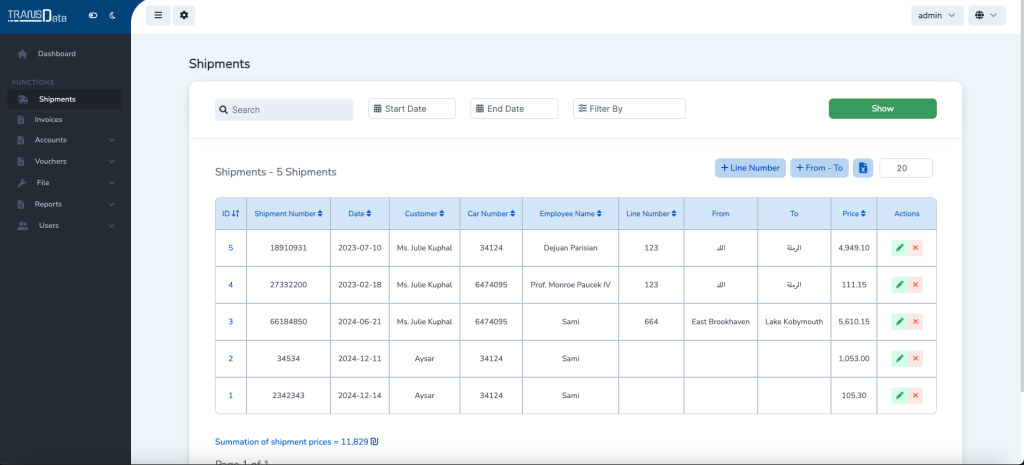Open shipment ID 5 link
Image resolution: width=1024 pixels, height=465 pixels.
tap(231, 248)
